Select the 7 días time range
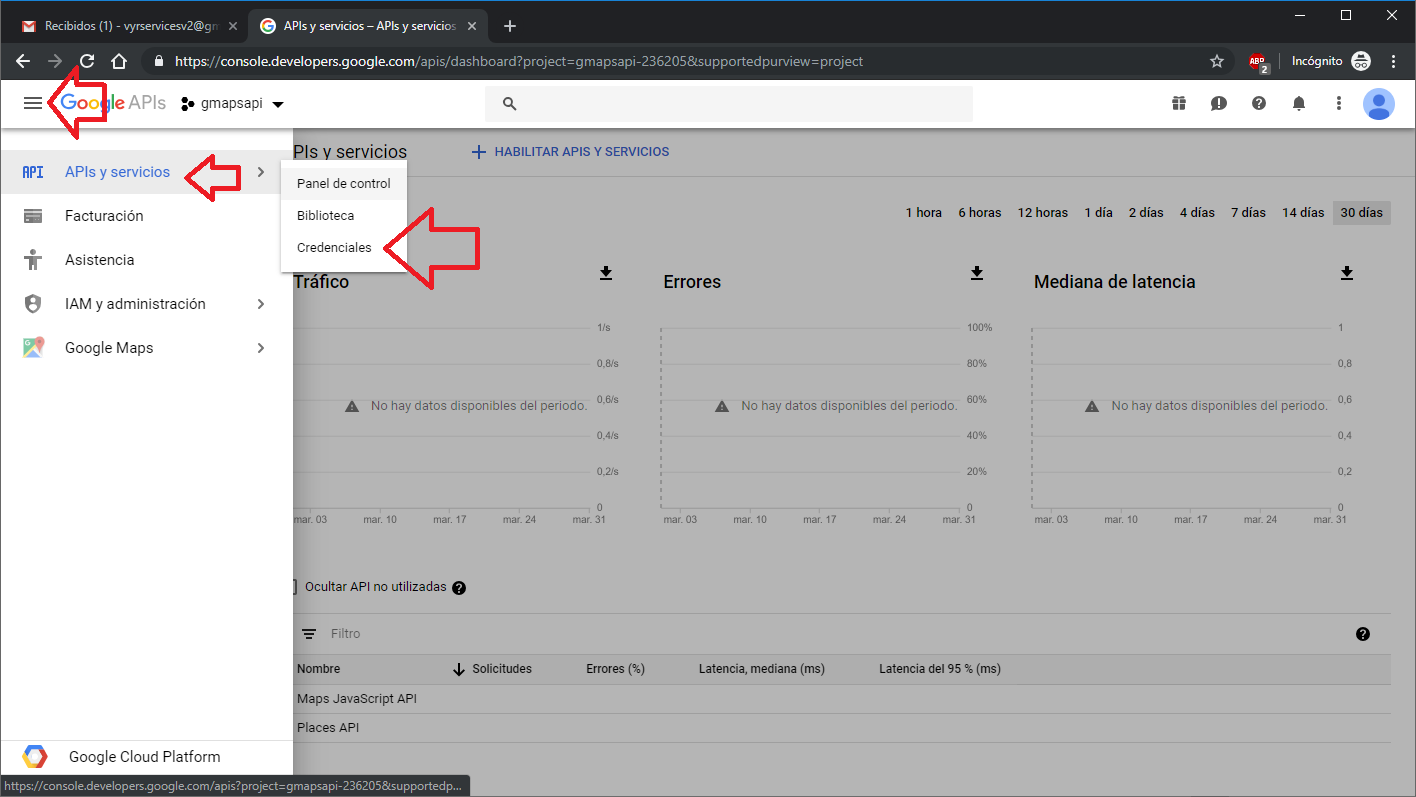1416x797 pixels. (1248, 212)
